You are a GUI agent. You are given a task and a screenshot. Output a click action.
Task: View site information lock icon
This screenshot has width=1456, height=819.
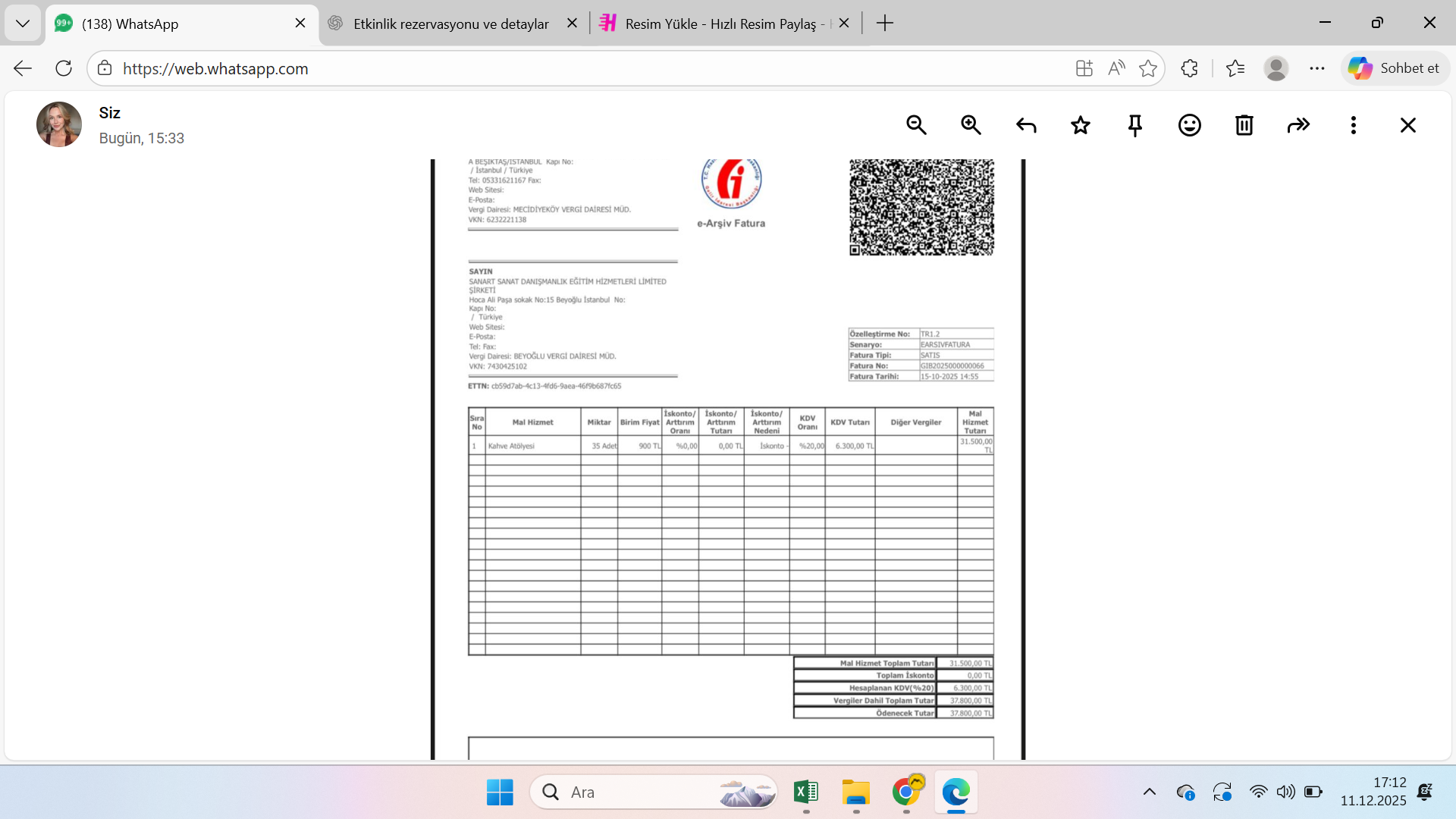tap(105, 68)
